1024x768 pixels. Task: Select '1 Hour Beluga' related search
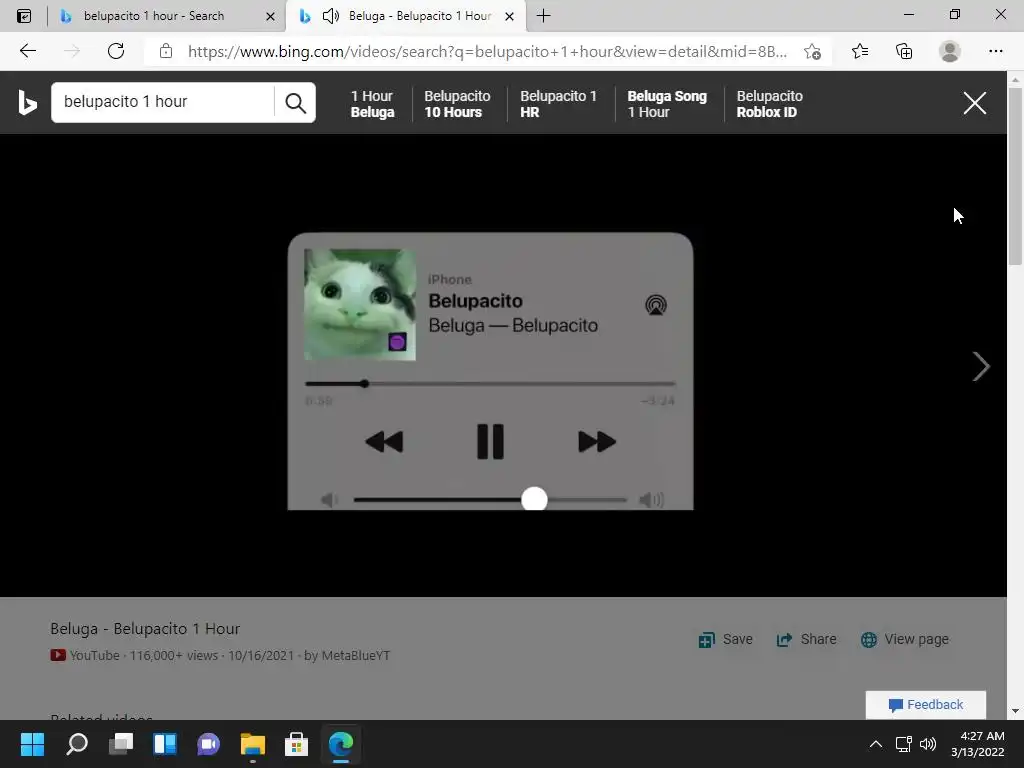(372, 104)
